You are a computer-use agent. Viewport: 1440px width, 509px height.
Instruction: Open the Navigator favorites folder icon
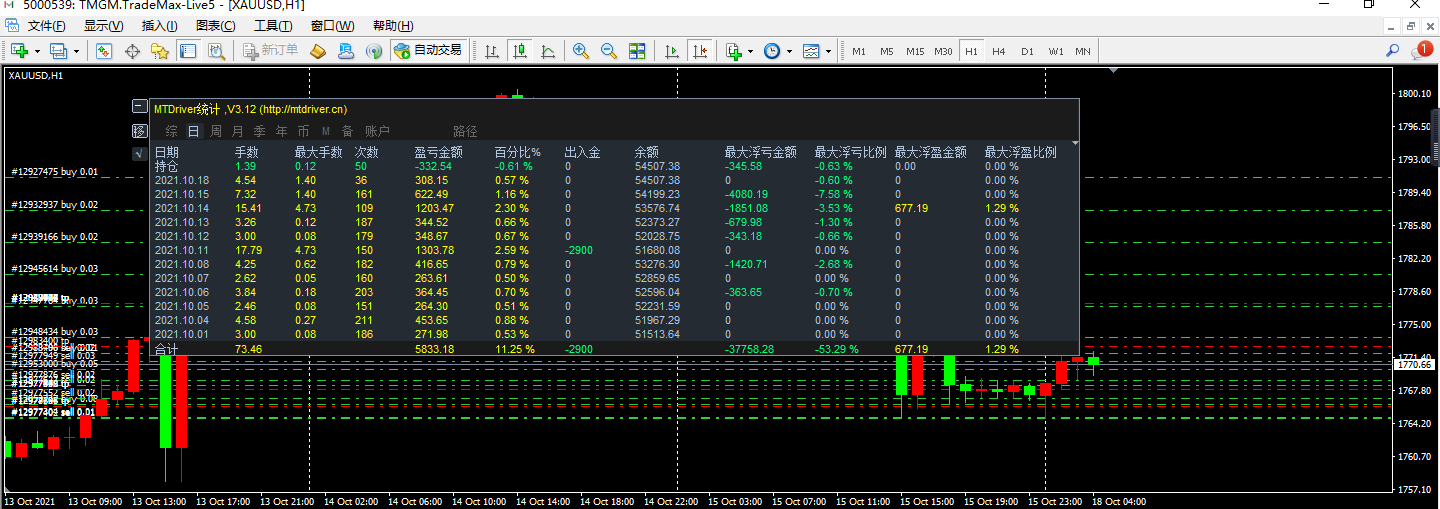click(160, 51)
